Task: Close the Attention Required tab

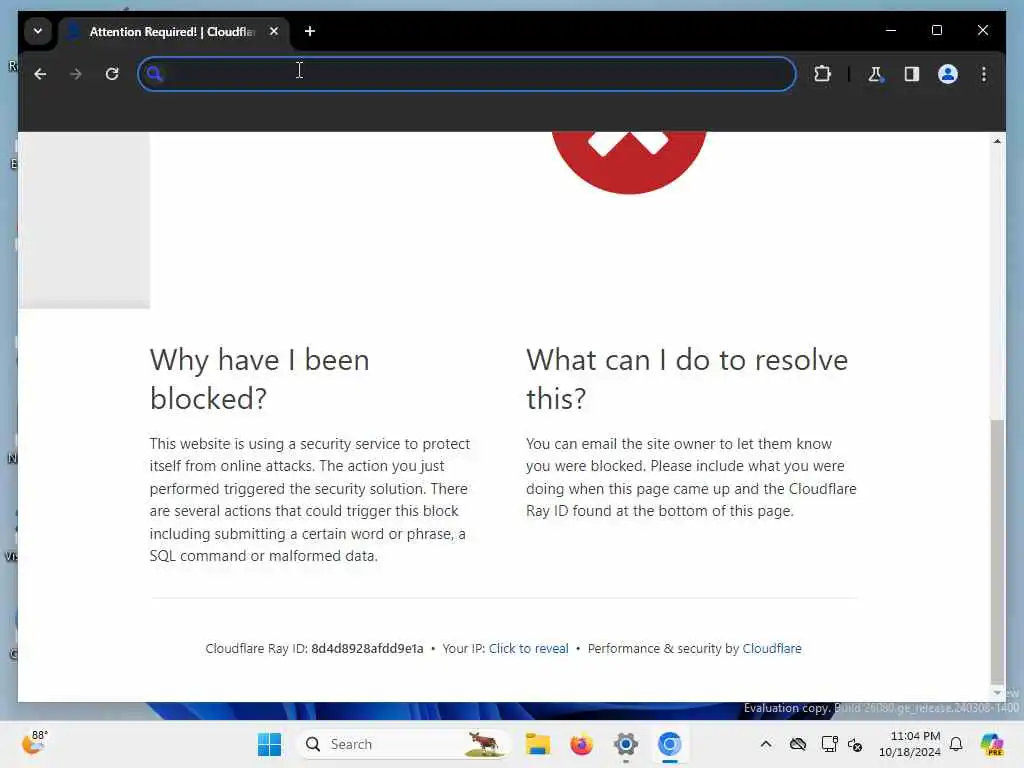Action: 274,31
